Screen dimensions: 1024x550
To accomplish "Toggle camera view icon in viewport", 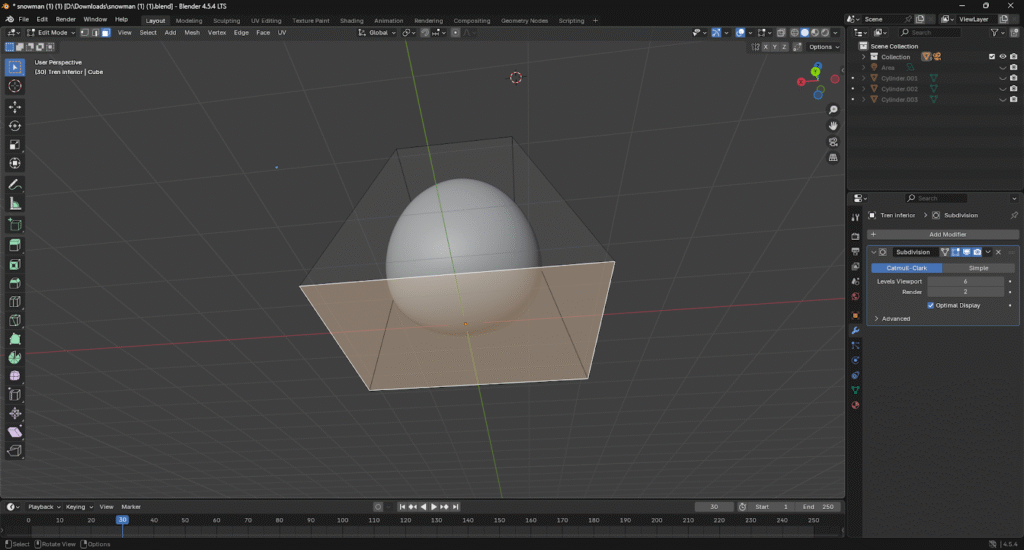I will tap(833, 142).
